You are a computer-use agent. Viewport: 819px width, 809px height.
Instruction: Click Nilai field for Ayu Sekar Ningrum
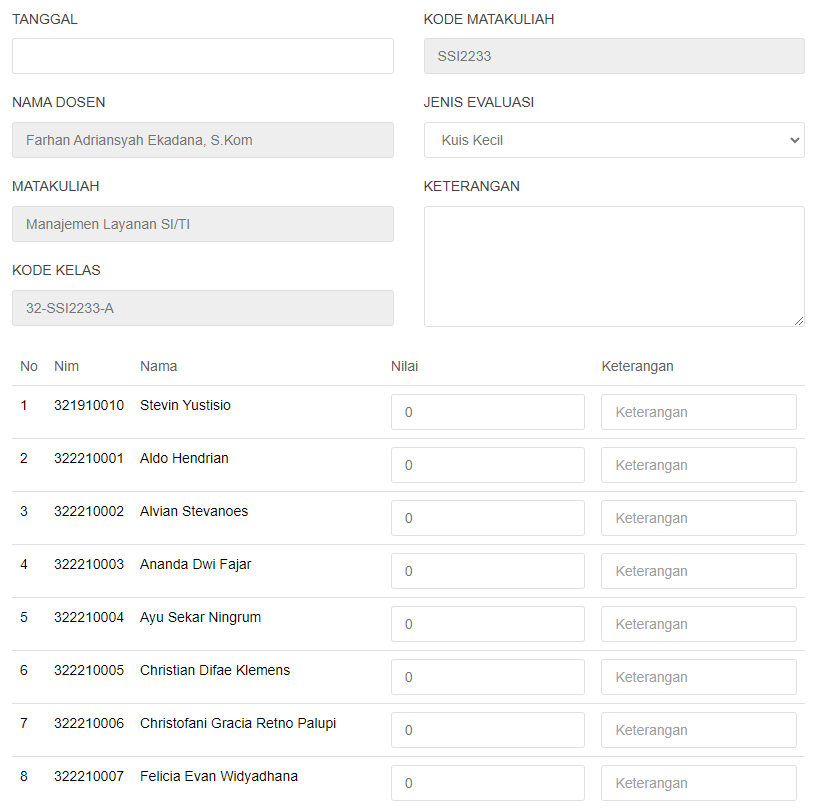487,624
